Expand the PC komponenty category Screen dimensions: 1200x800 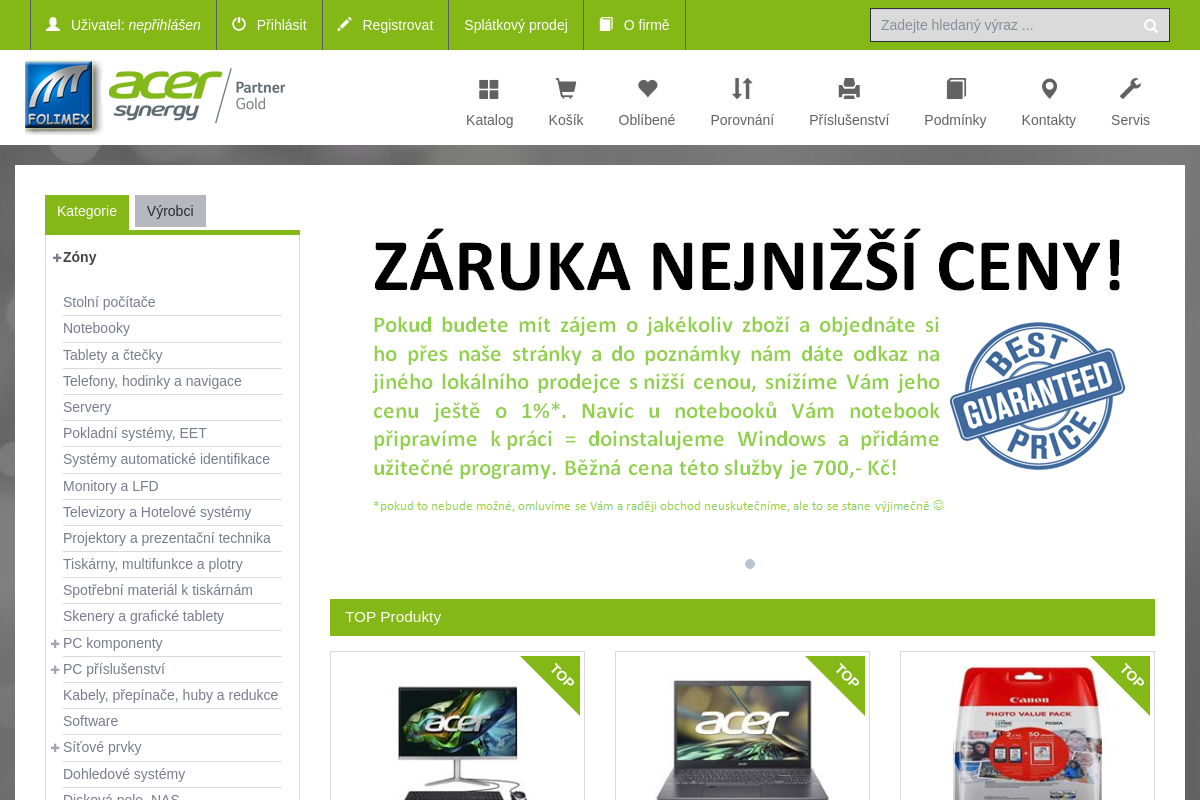54,643
